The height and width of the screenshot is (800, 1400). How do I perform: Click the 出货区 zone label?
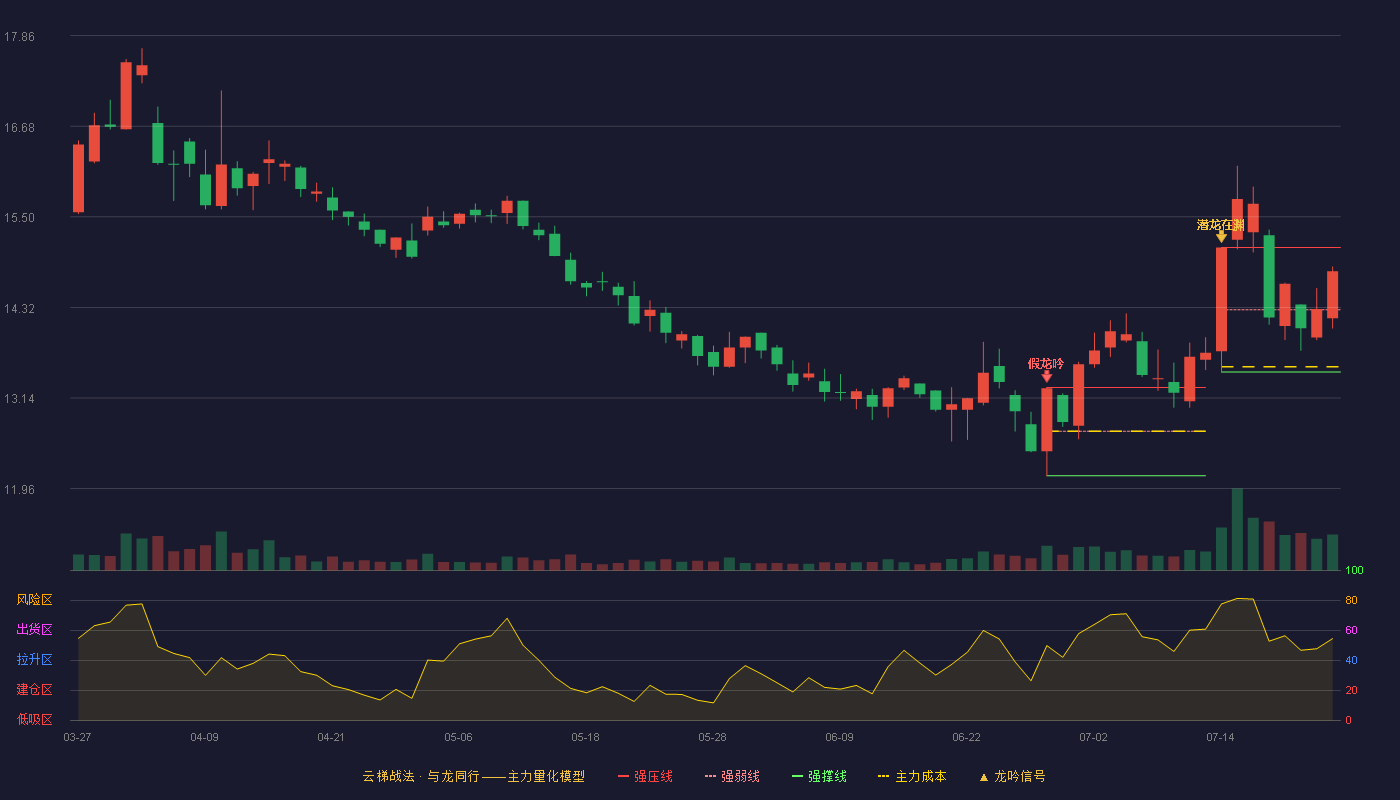pos(34,630)
